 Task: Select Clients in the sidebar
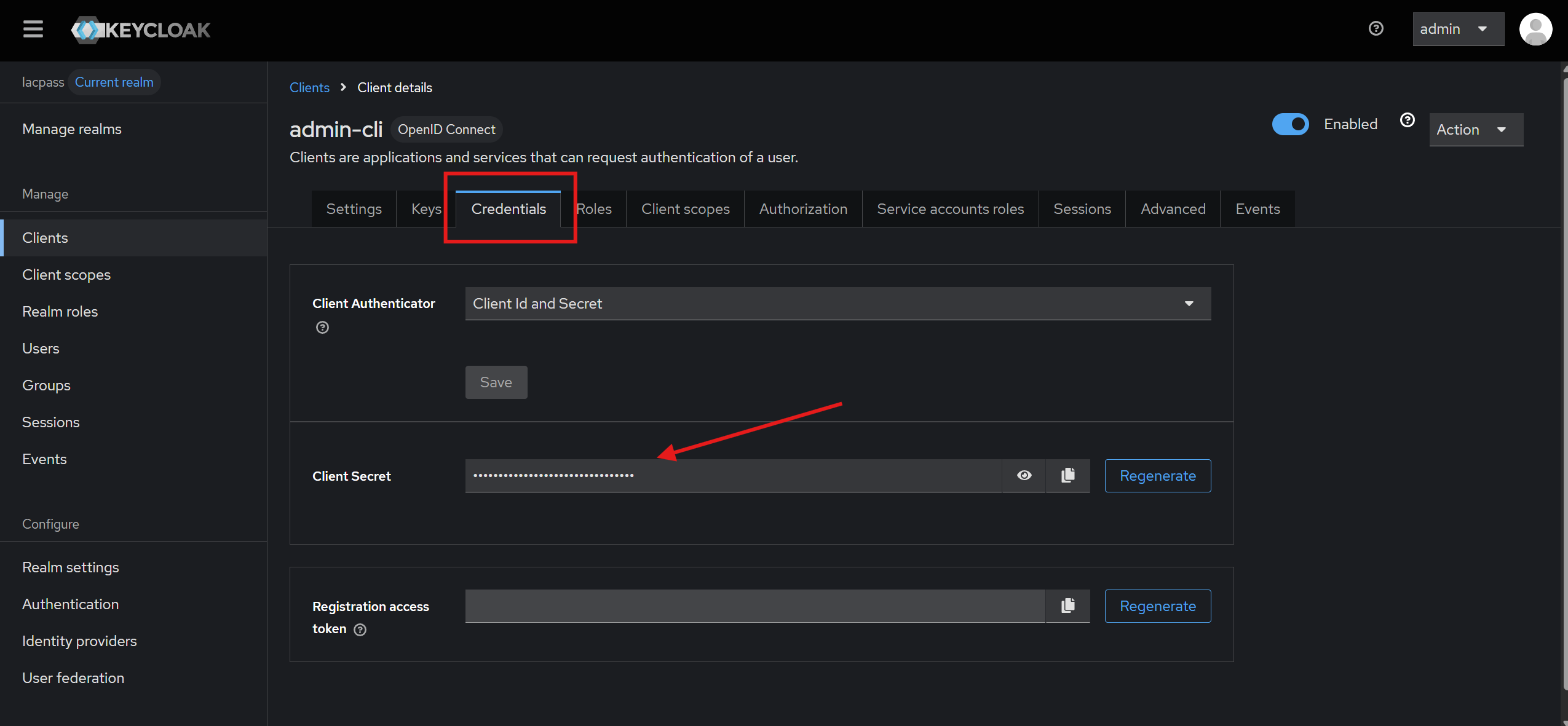coord(133,238)
